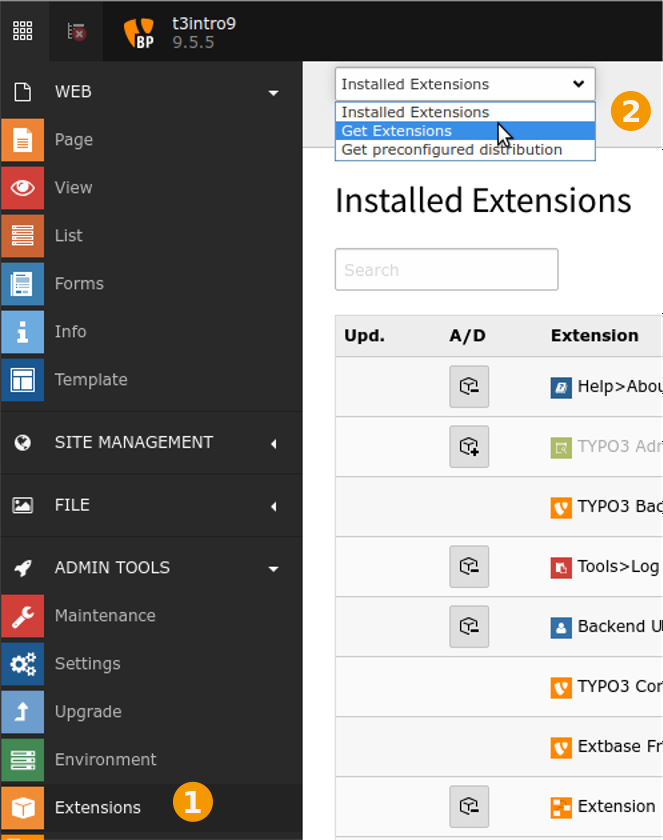The height and width of the screenshot is (840, 663).
Task: Choose Get Extensions option
Action: tap(465, 131)
